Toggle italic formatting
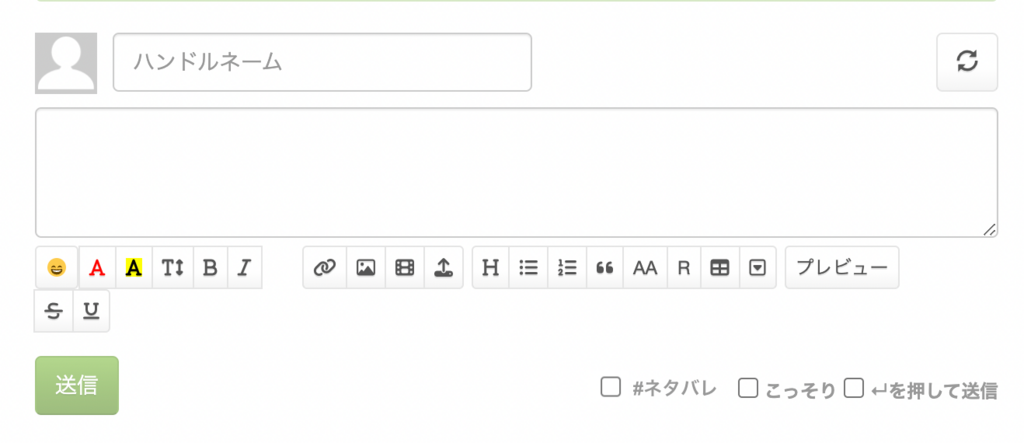The image size is (1024, 443). point(244,267)
